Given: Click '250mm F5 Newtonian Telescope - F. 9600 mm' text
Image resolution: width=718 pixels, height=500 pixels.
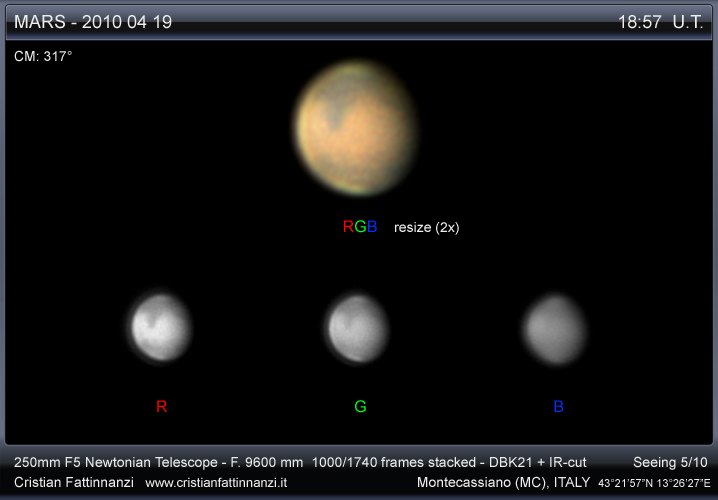Looking at the screenshot, I should [x=158, y=462].
